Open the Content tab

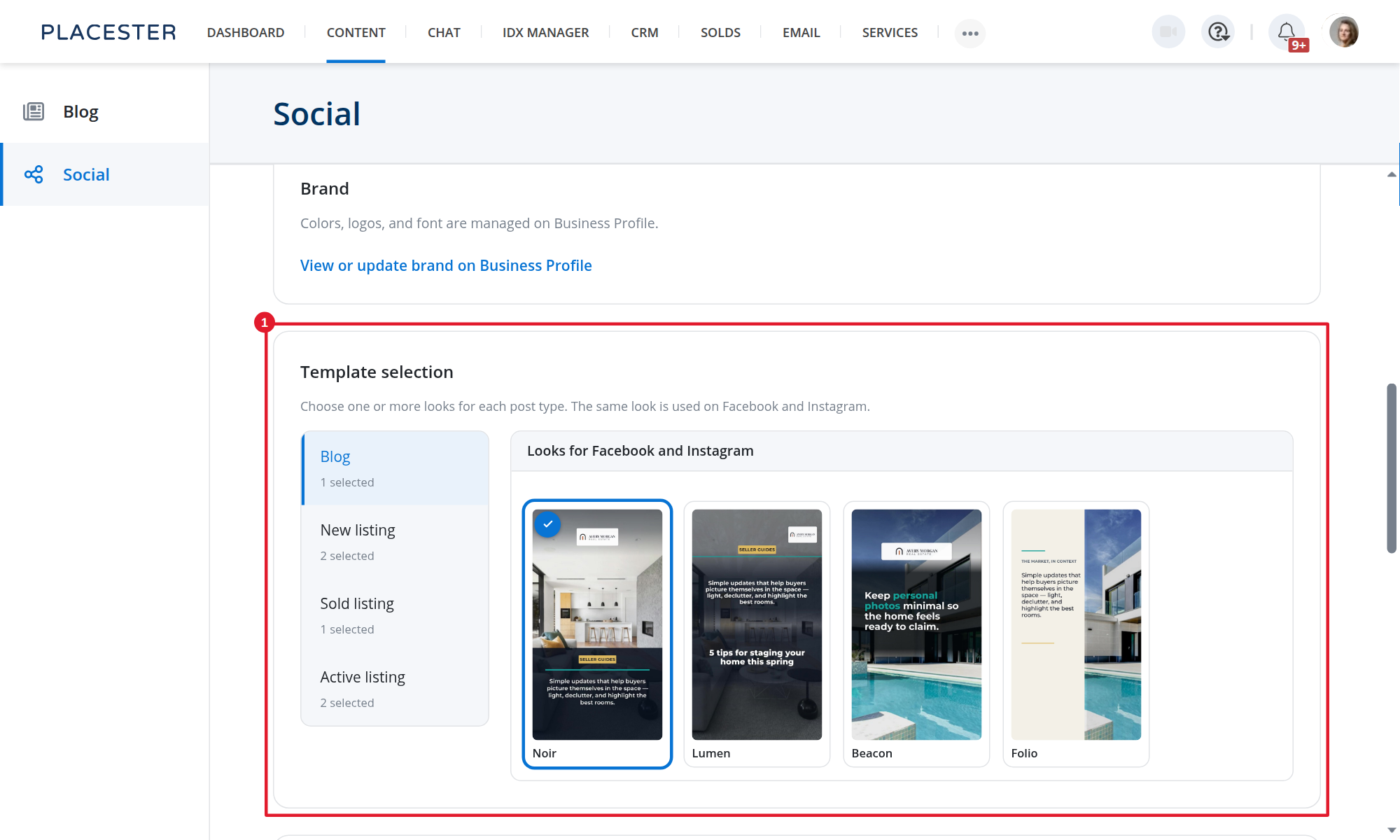pyautogui.click(x=356, y=32)
